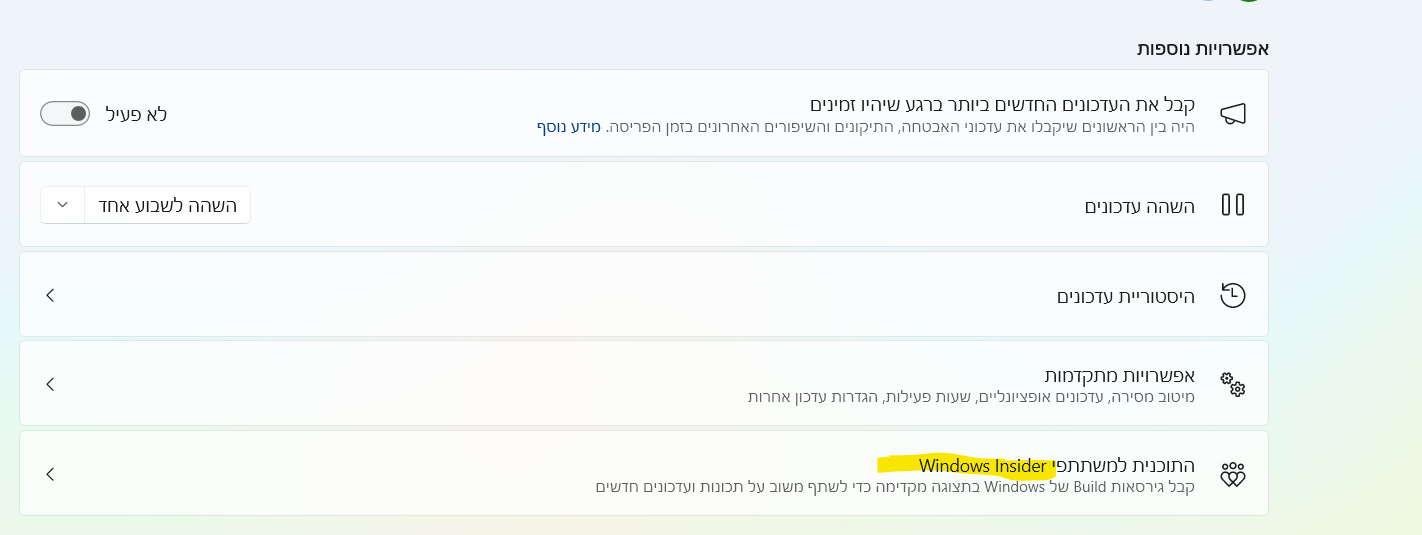Expand the אפשרויות מתקדמות row chevron
Screen dimensions: 1422x535
tap(50, 384)
